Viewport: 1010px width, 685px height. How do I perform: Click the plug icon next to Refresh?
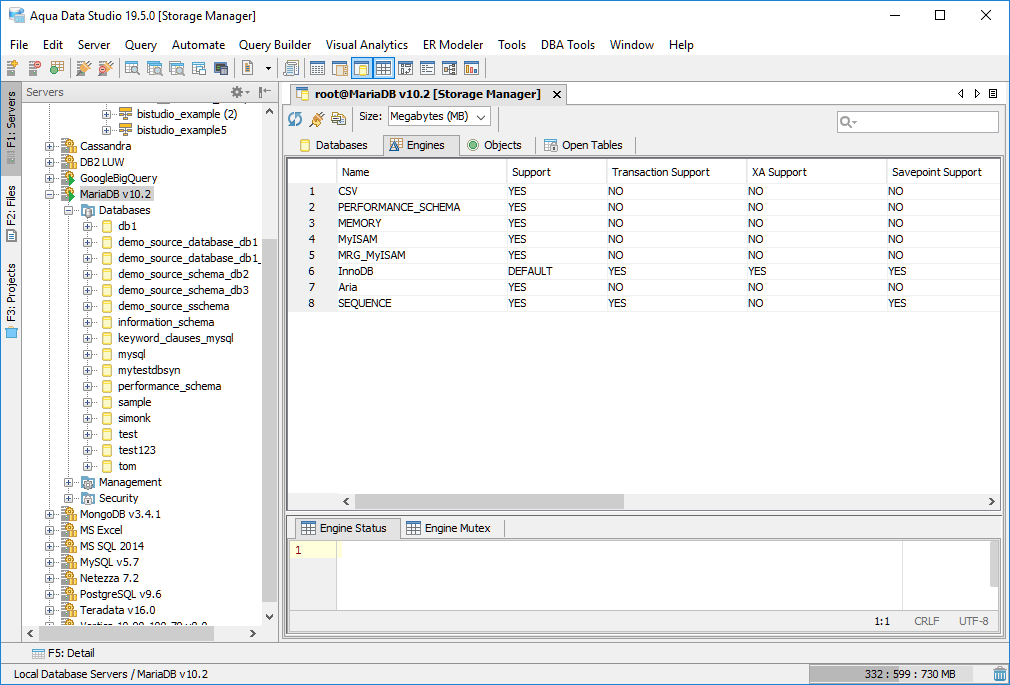click(317, 118)
